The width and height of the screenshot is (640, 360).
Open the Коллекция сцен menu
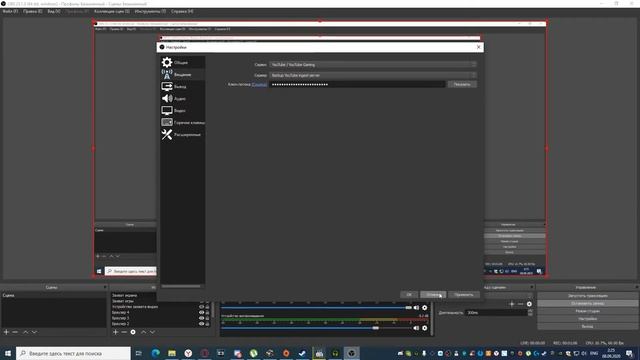(x=111, y=11)
